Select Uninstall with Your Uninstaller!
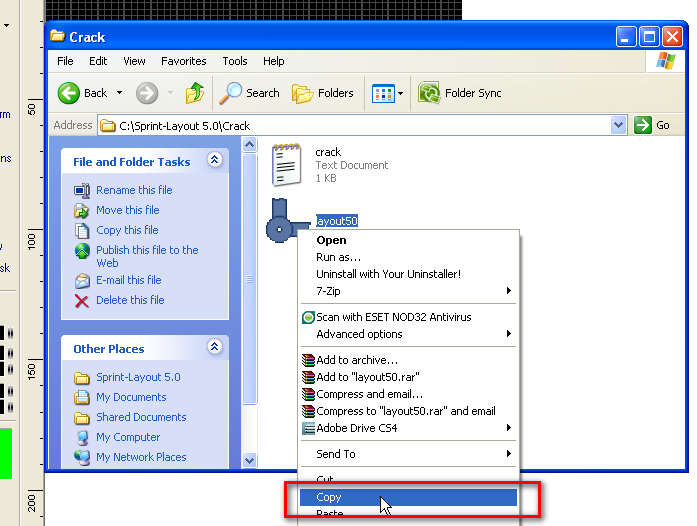This screenshot has width=697, height=526. [x=409, y=274]
